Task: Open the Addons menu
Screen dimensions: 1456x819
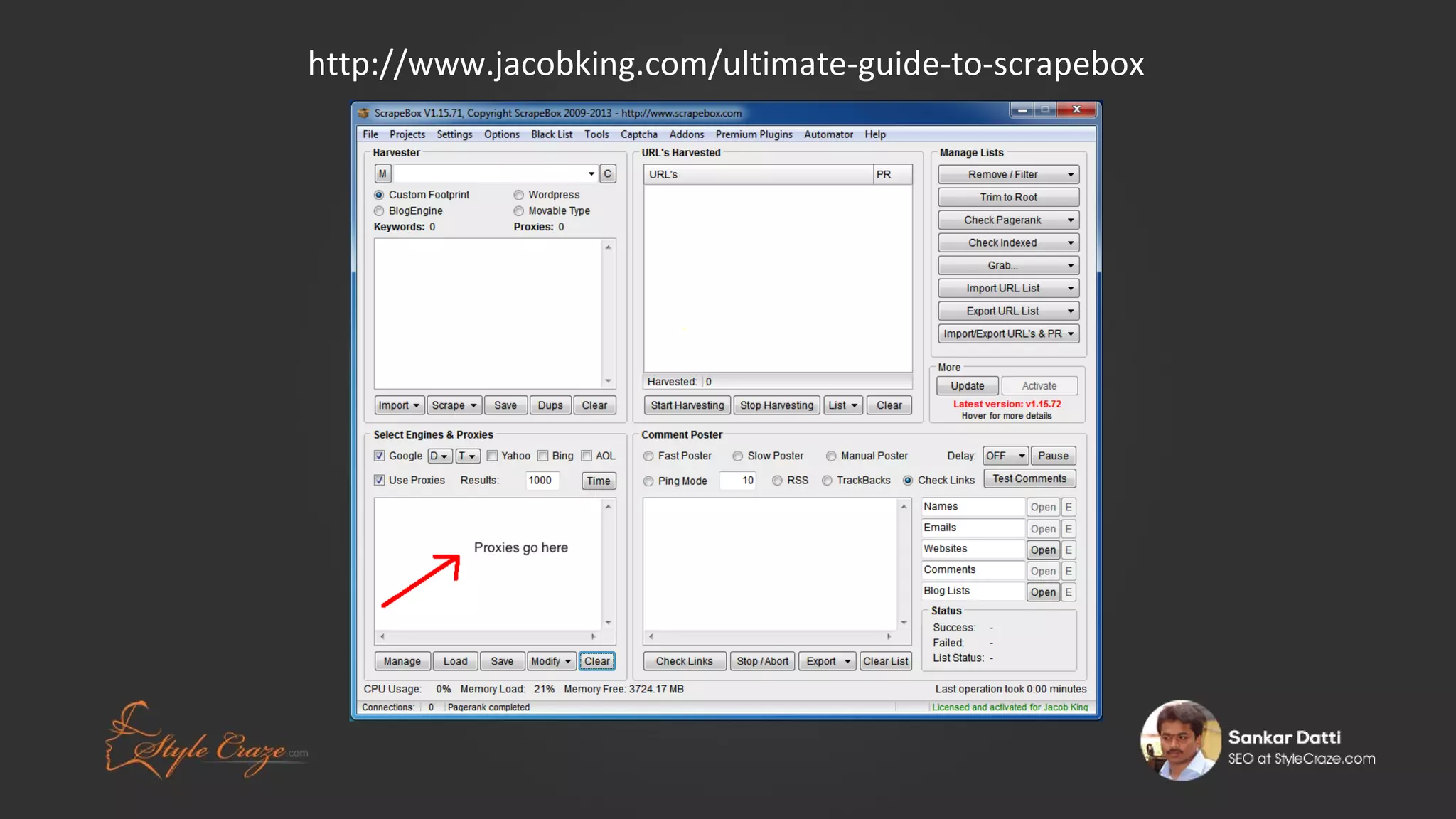Action: click(x=687, y=134)
